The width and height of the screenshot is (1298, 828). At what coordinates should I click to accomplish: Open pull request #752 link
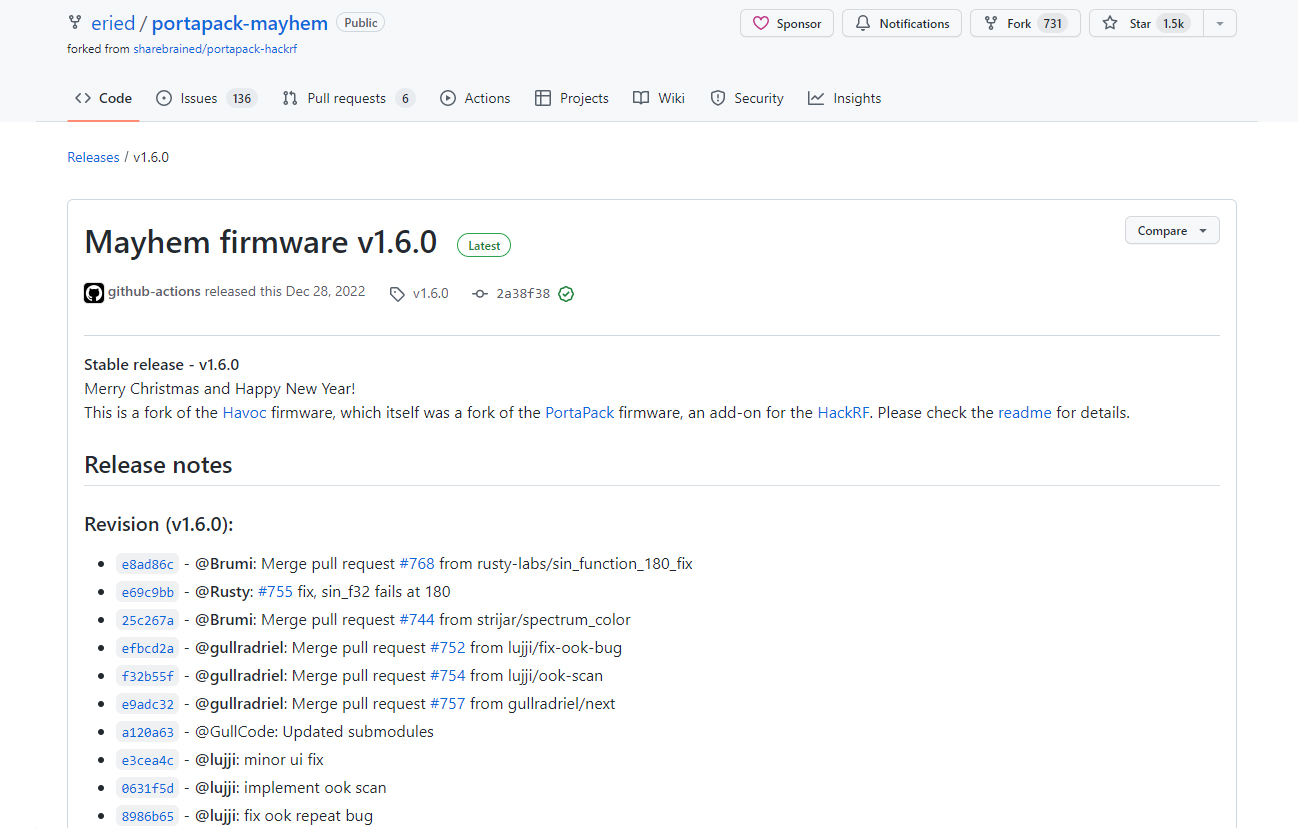coord(448,647)
